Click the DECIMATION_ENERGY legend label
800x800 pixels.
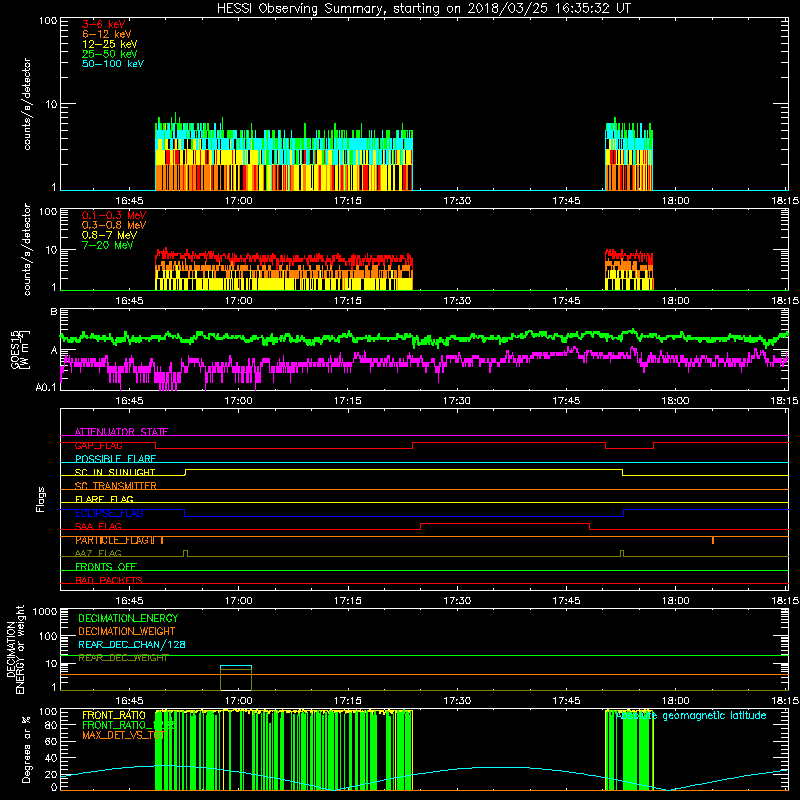[x=128, y=618]
